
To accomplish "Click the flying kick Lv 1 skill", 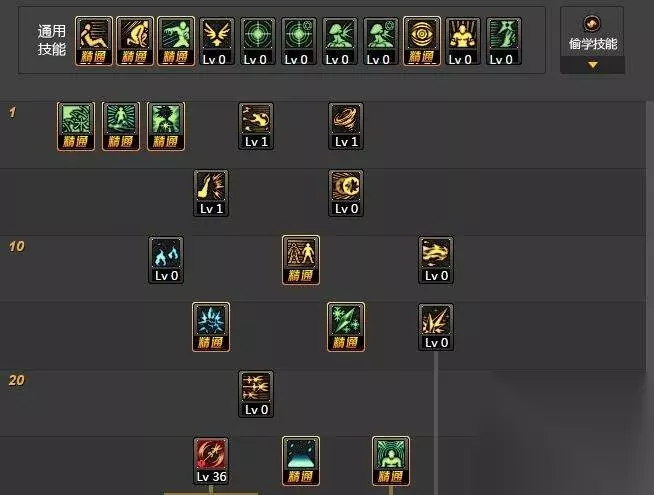I will [256, 126].
